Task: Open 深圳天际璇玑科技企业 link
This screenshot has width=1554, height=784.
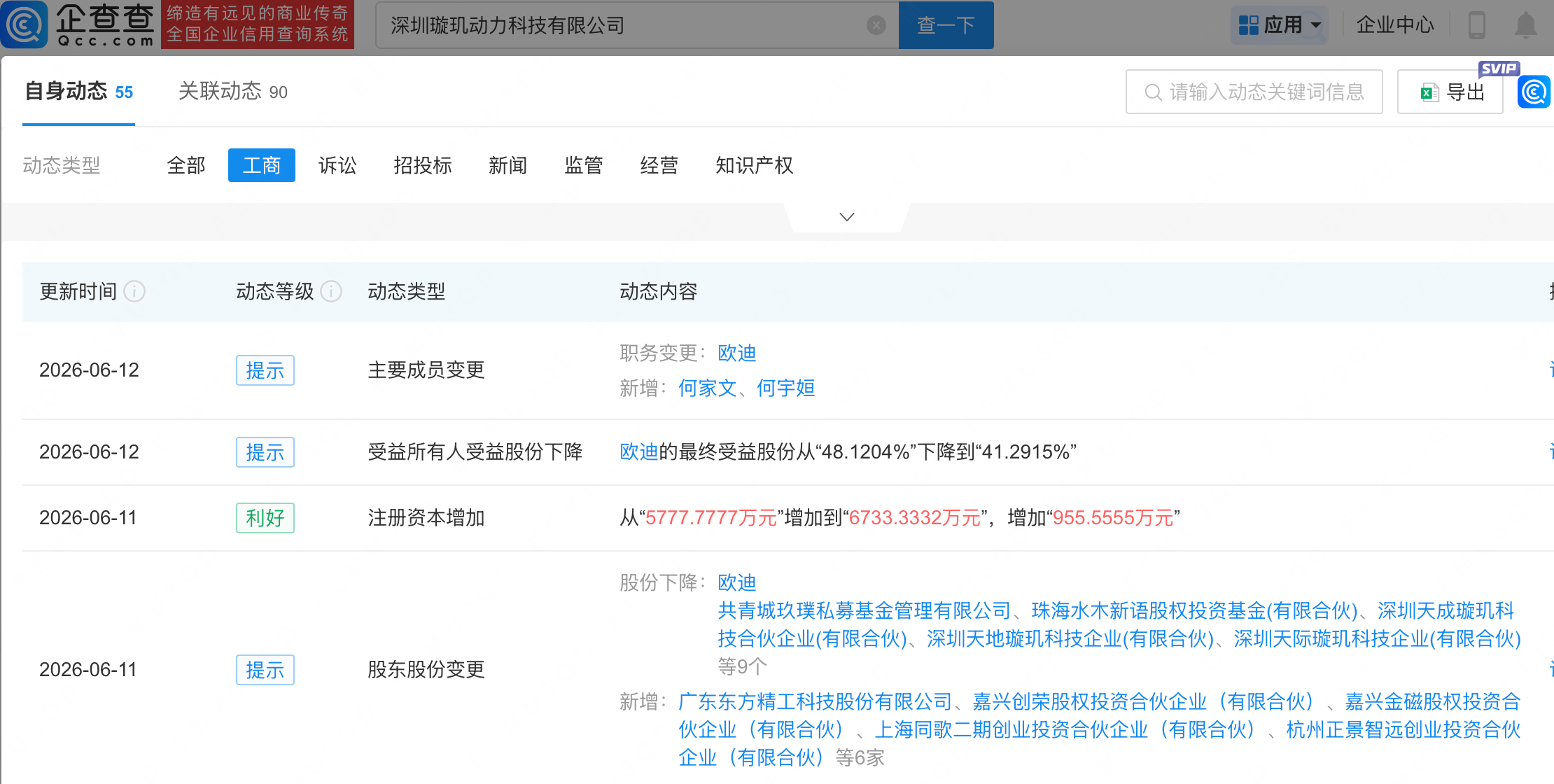Action: tap(1378, 638)
